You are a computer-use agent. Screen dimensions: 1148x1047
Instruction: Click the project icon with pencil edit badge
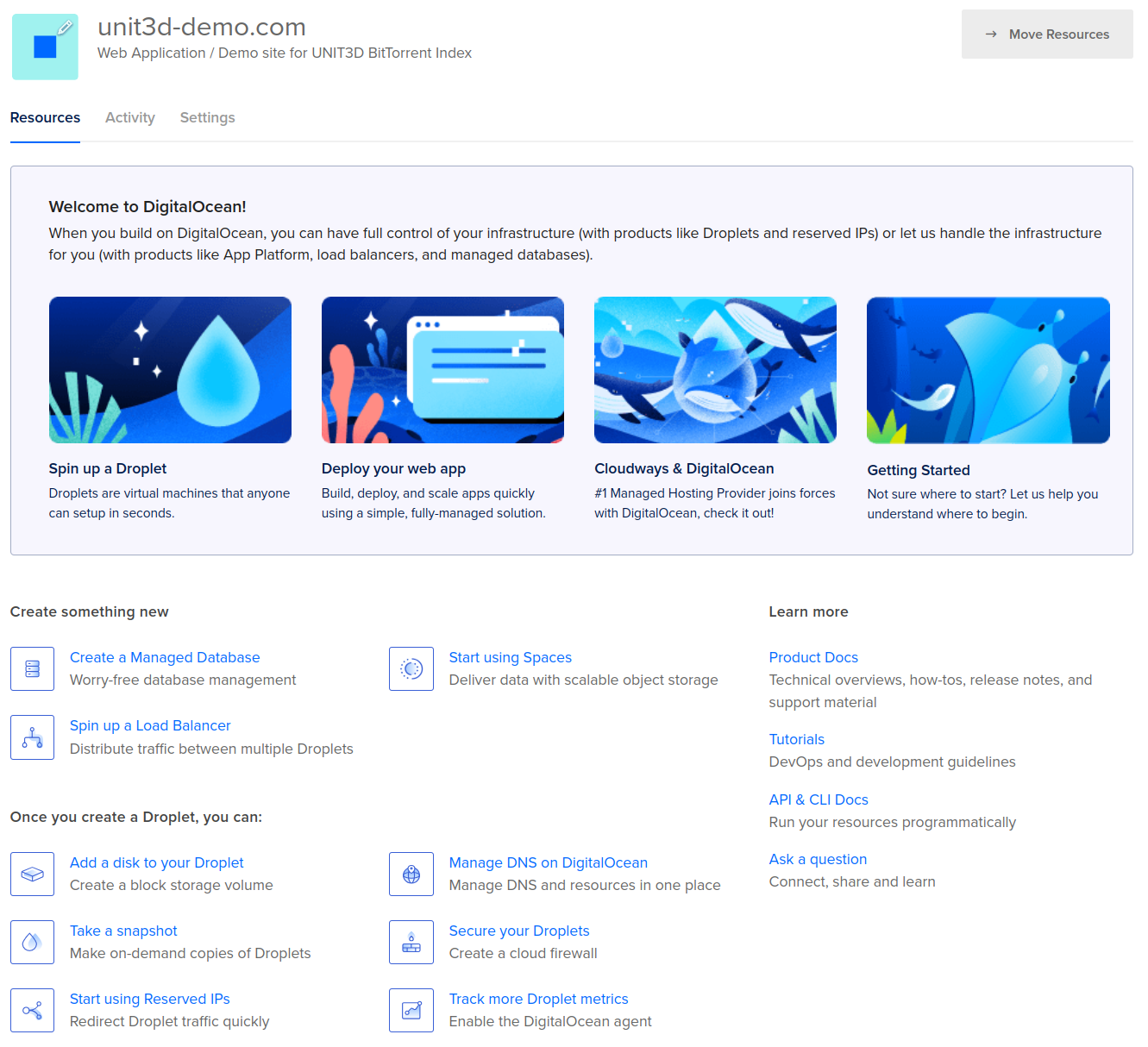45,47
